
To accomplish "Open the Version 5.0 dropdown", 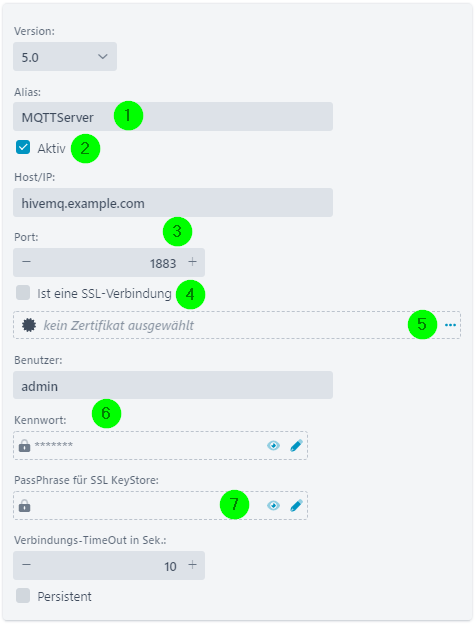I will coord(65,57).
